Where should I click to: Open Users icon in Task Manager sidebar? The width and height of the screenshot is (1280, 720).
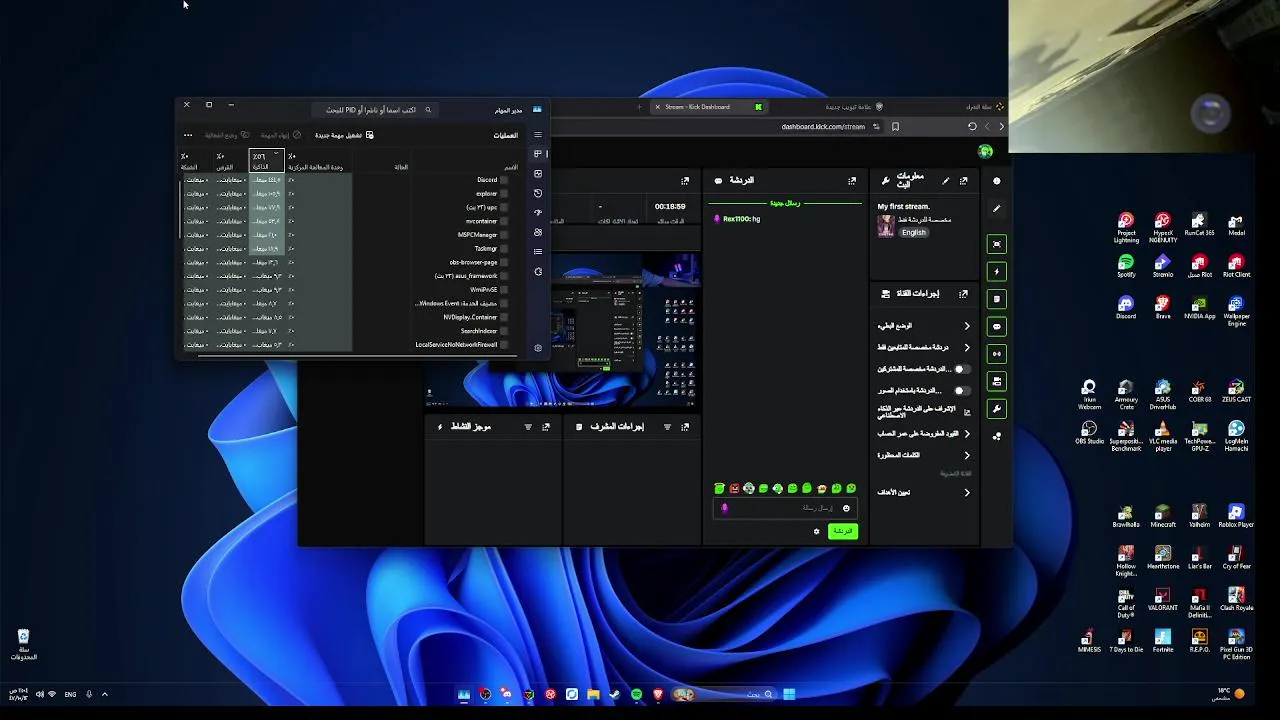pos(538,232)
